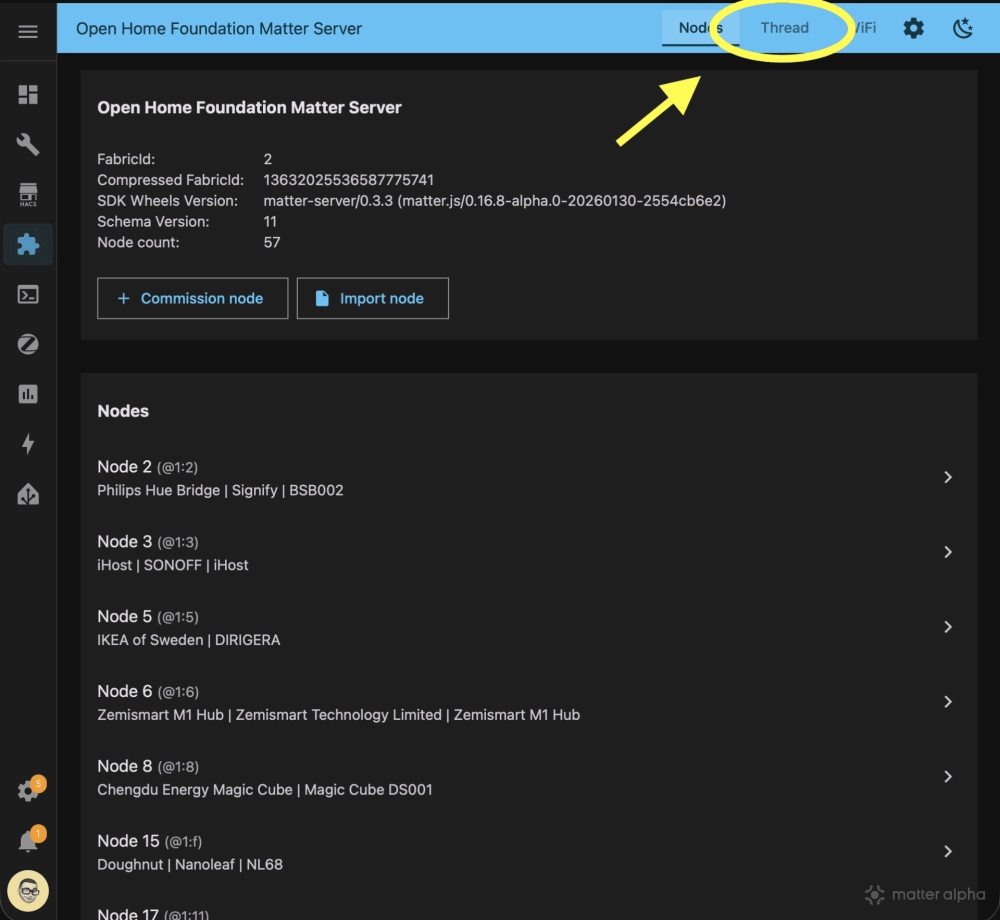Open notifications via the bell icon

tap(27, 840)
